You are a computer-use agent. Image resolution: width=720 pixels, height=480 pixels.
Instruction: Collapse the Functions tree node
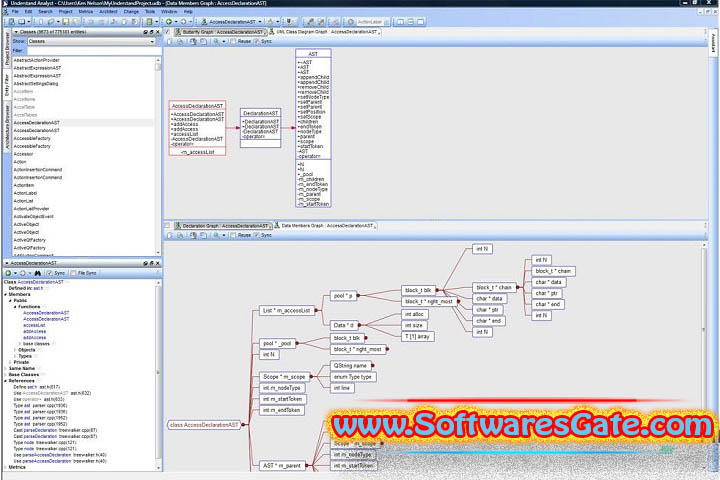15,307
